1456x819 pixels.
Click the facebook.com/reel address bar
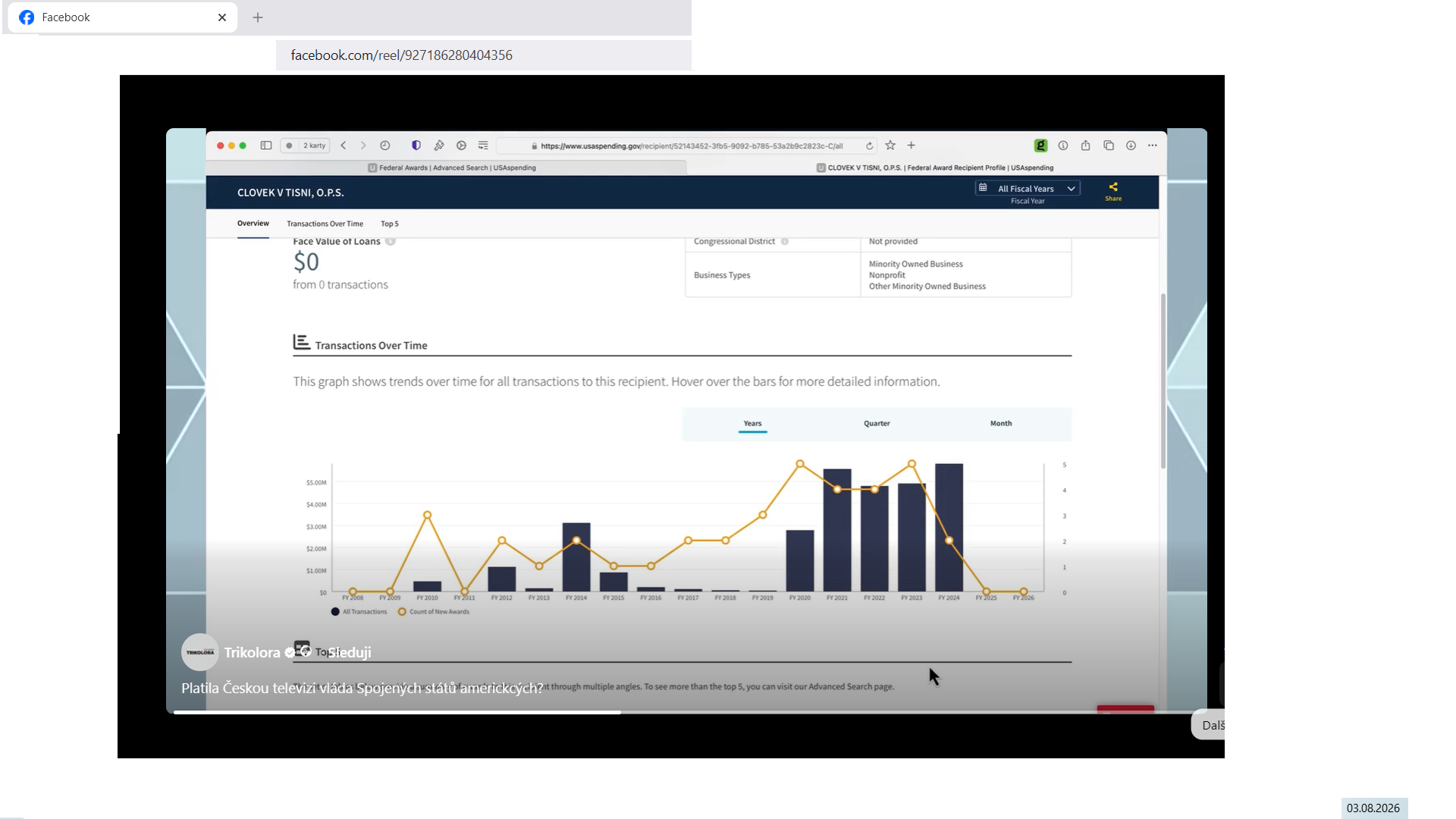coord(484,55)
